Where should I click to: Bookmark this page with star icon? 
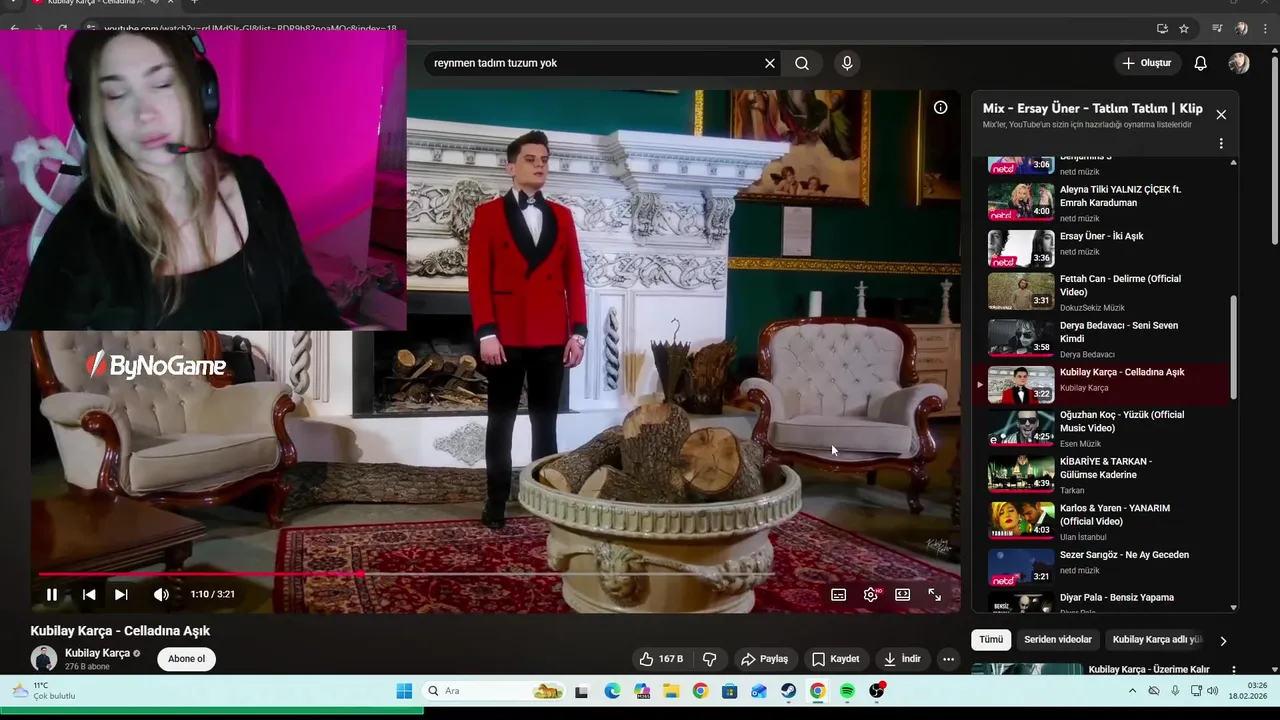tap(1184, 29)
